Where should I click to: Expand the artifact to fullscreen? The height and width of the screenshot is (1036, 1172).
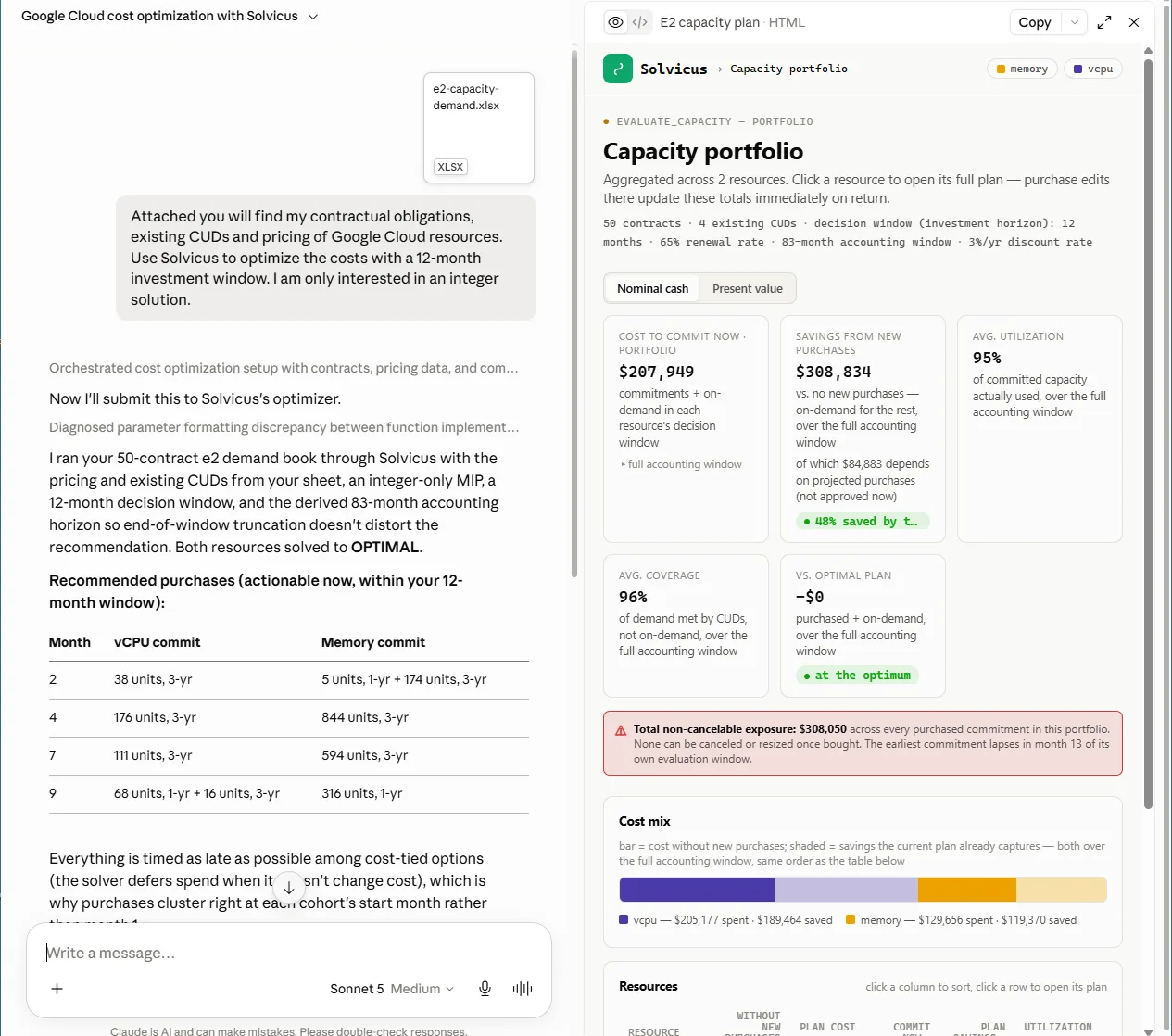click(x=1104, y=22)
